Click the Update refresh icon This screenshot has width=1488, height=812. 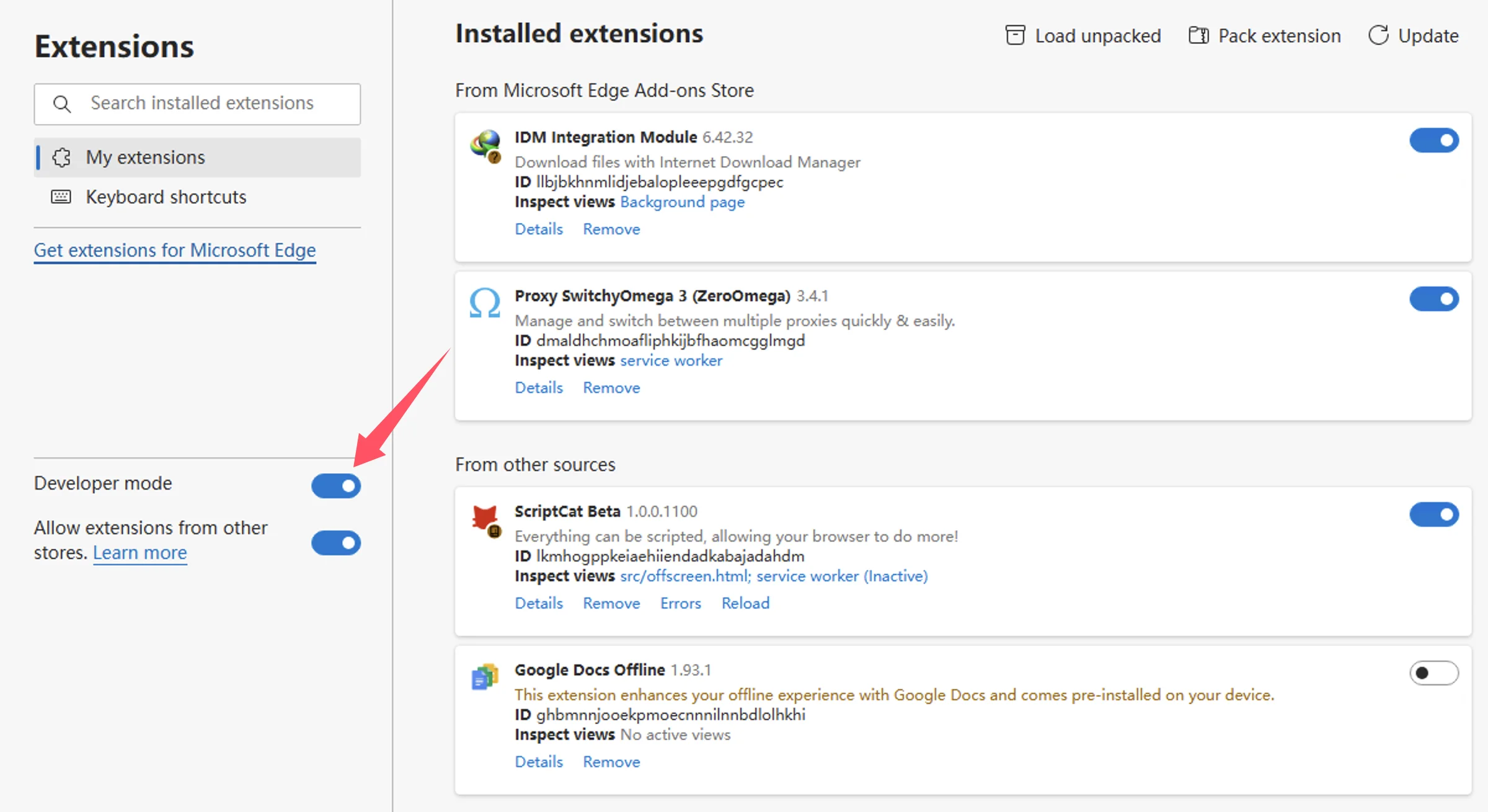pos(1378,35)
